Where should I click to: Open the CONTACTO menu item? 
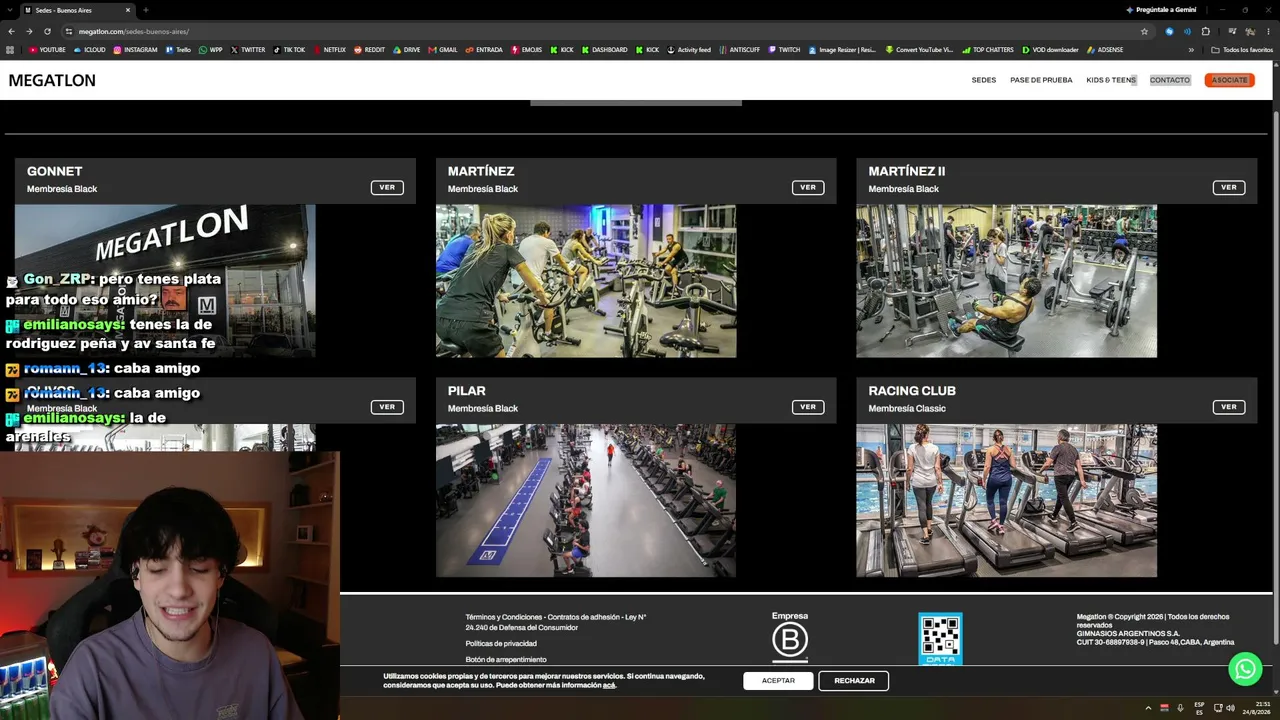[1170, 80]
